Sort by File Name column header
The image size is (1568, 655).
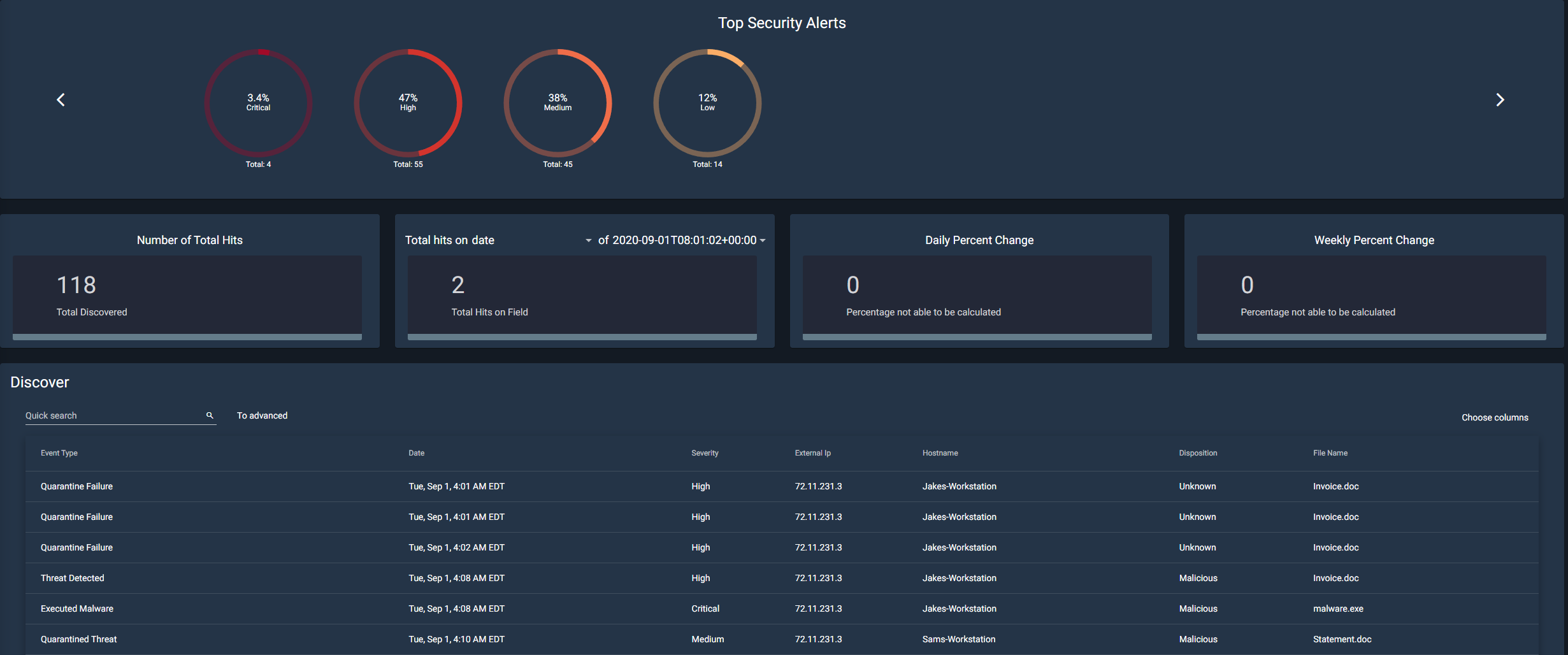tap(1330, 453)
